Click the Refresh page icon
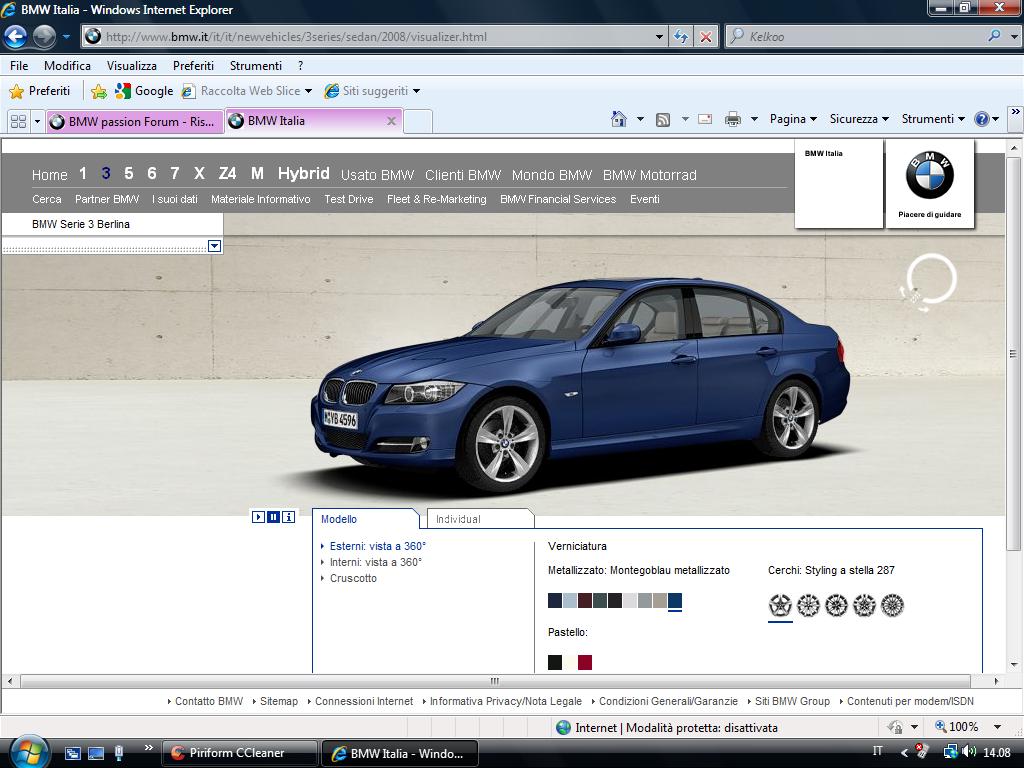 680,37
